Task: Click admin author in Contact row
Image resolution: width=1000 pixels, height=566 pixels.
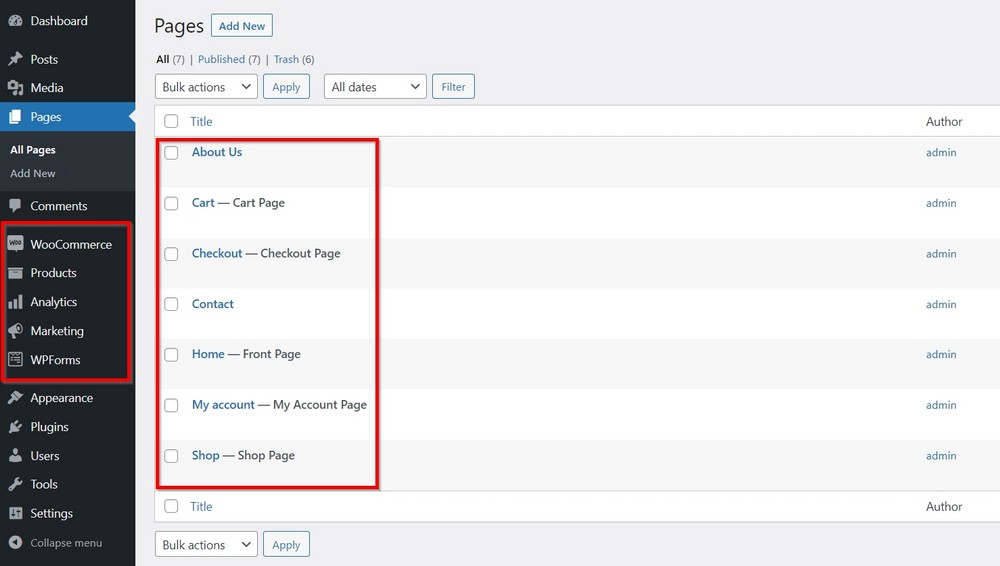Action: coord(941,304)
